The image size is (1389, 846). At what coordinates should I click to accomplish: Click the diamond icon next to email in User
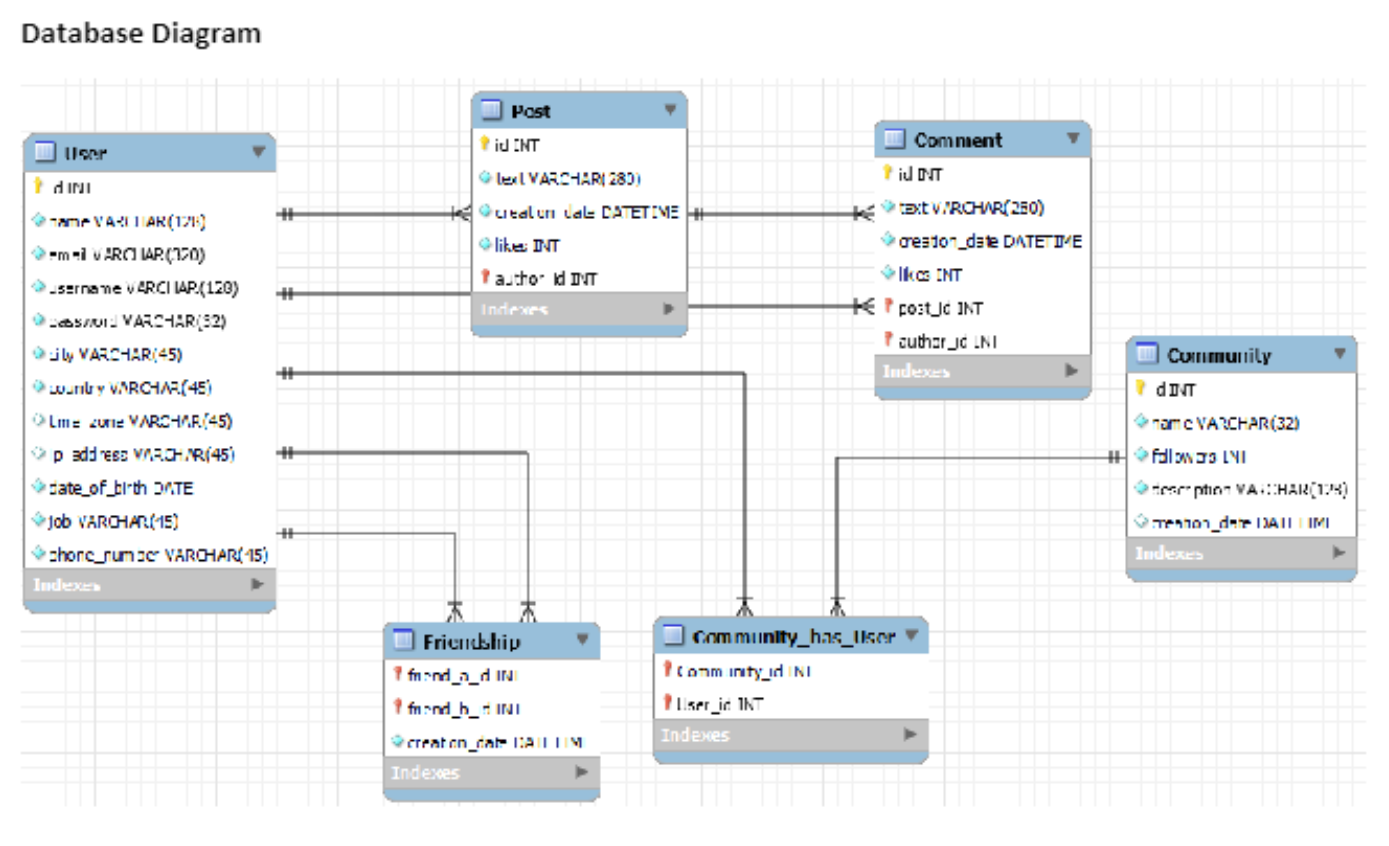point(39,253)
